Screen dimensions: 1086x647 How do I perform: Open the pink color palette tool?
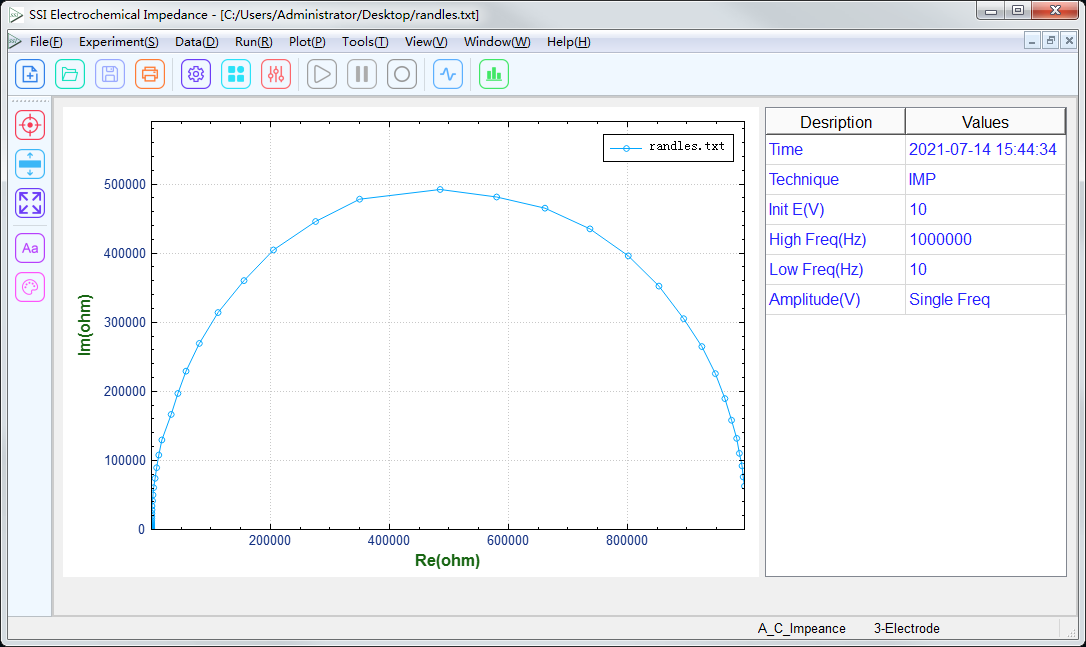click(x=30, y=287)
